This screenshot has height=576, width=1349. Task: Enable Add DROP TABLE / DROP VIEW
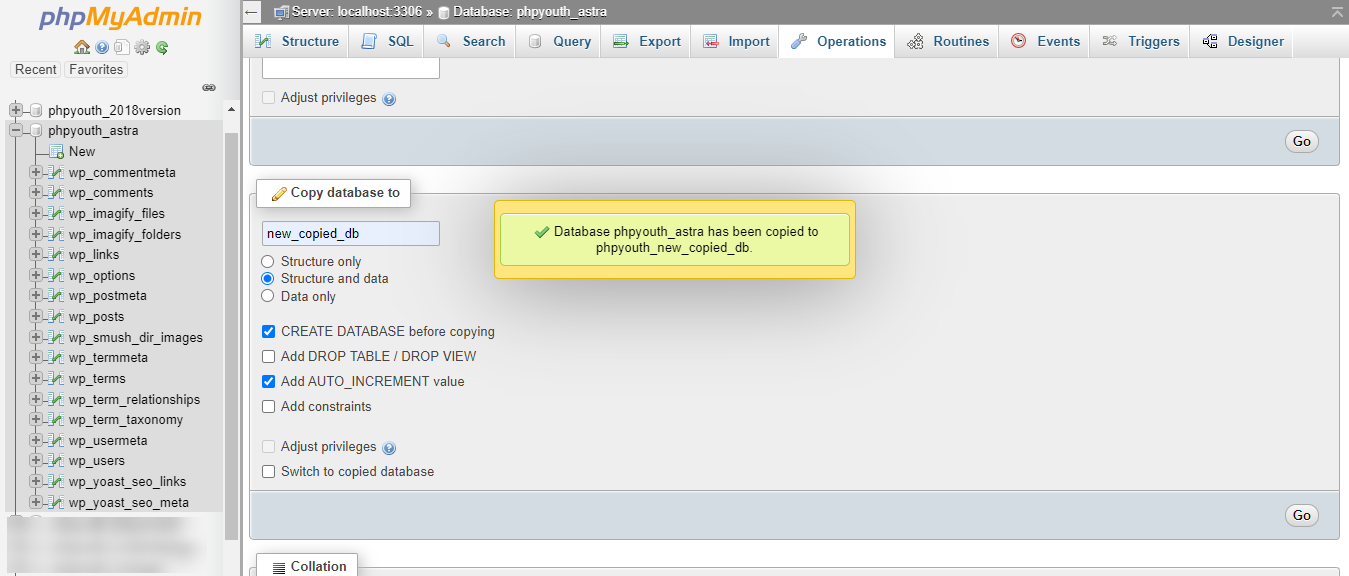click(x=268, y=356)
